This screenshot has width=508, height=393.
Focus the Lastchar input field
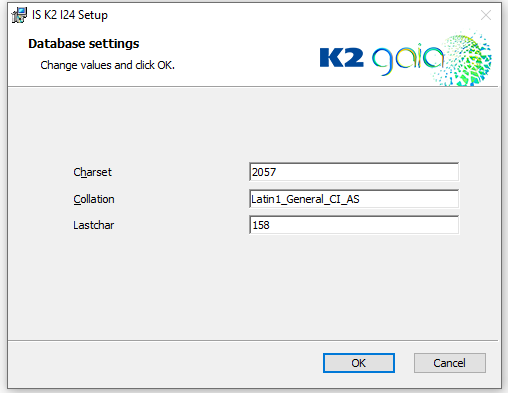click(354, 225)
